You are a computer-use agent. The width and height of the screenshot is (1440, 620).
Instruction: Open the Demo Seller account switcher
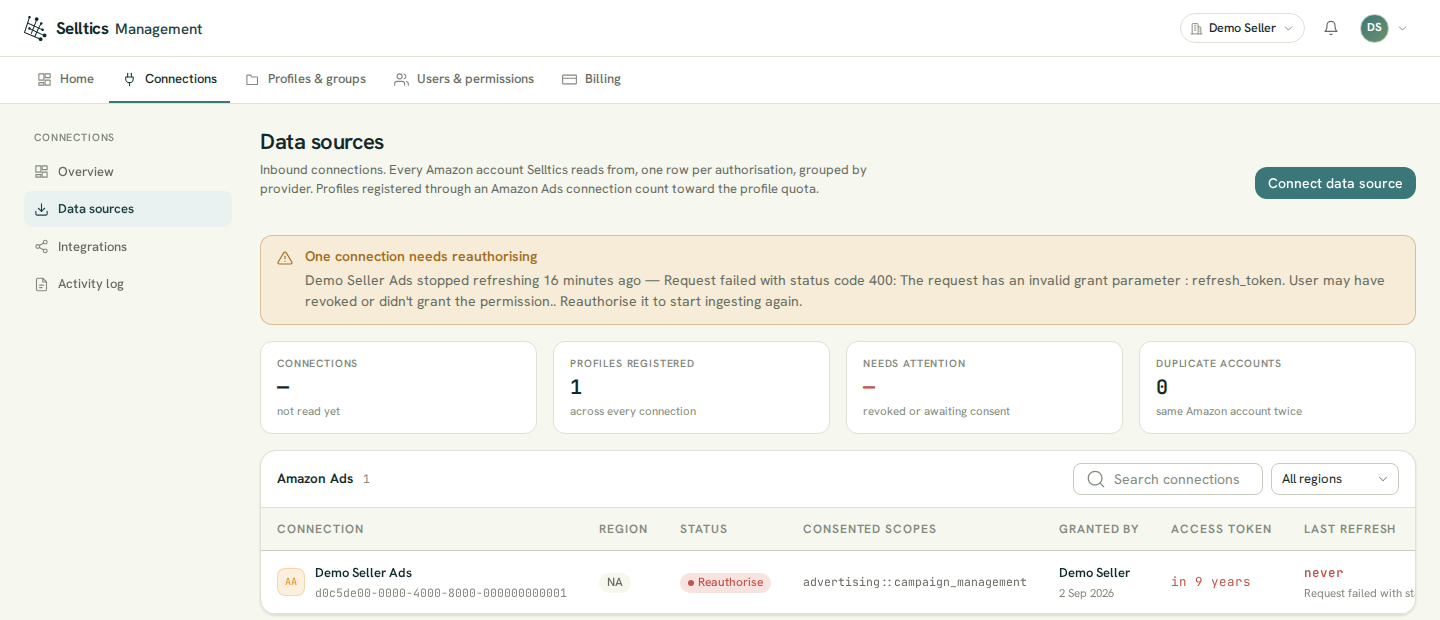point(1242,28)
